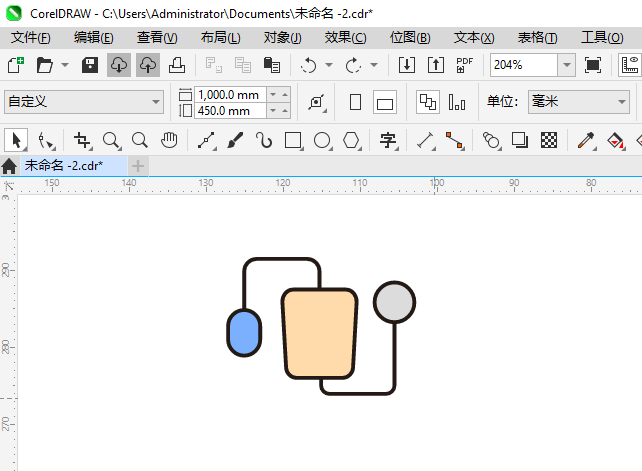This screenshot has height=471, width=642.
Task: Select the Interactive Fill bucket tool
Action: 615,140
